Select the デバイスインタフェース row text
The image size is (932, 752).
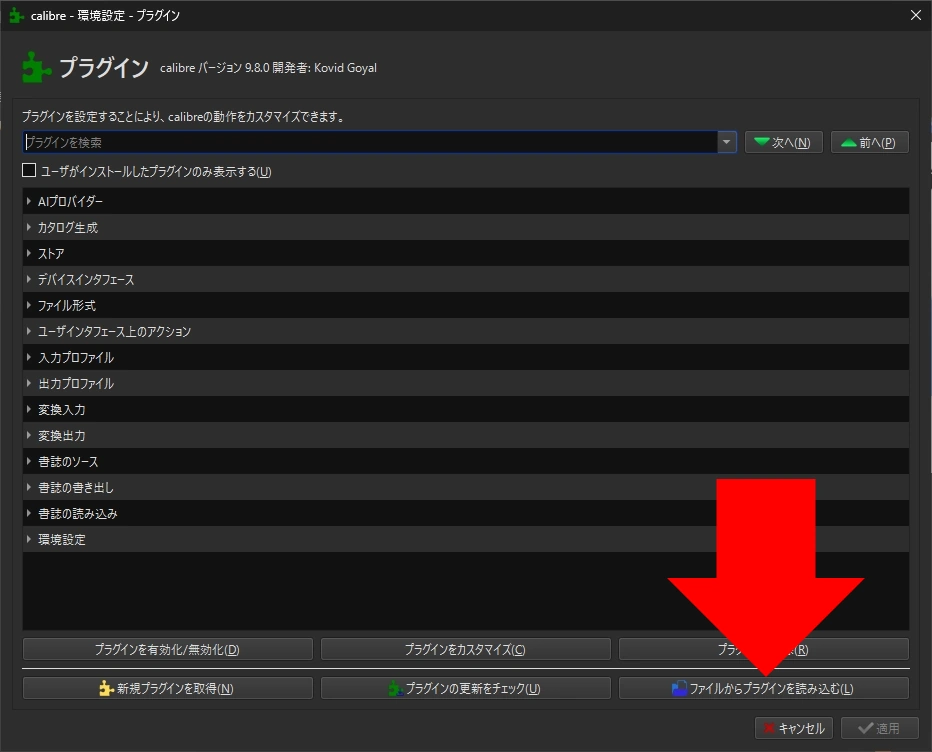tap(86, 279)
